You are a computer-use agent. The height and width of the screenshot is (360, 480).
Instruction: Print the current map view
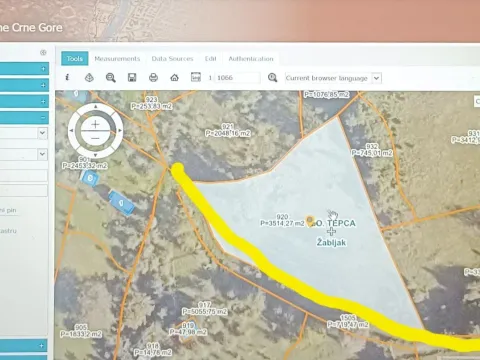pyautogui.click(x=153, y=78)
